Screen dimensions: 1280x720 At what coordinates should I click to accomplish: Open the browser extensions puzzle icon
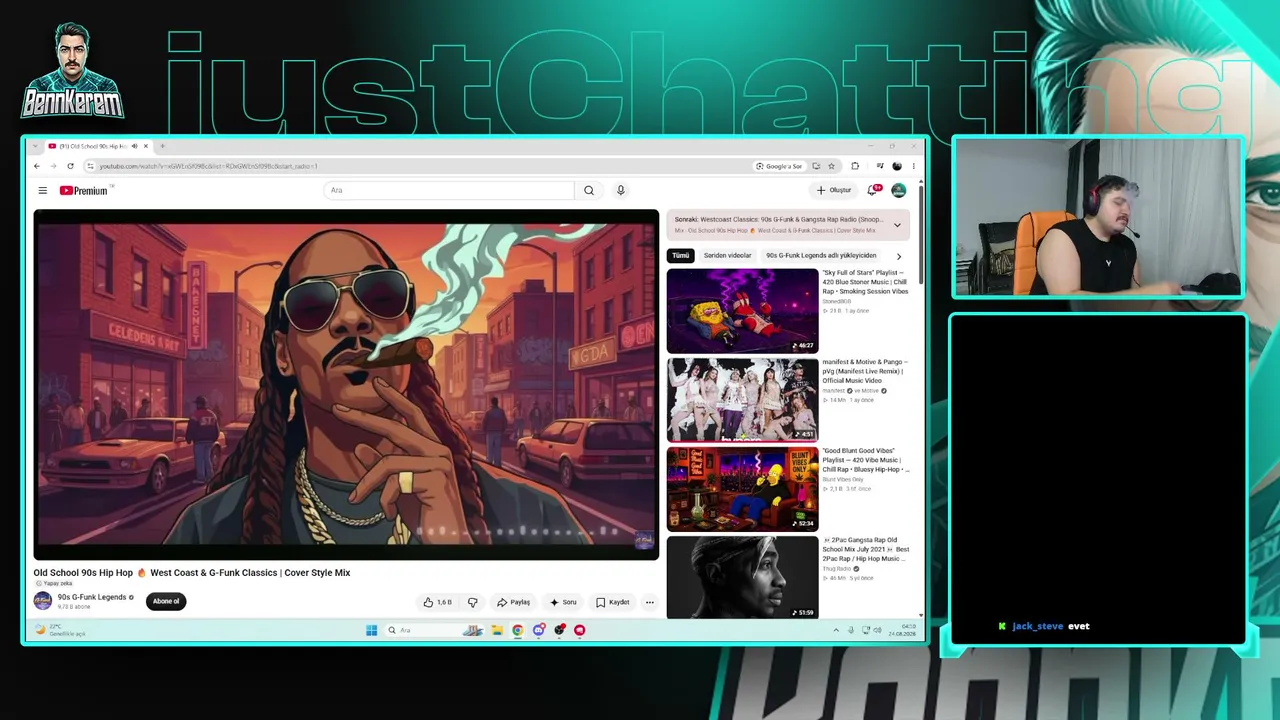coord(855,166)
